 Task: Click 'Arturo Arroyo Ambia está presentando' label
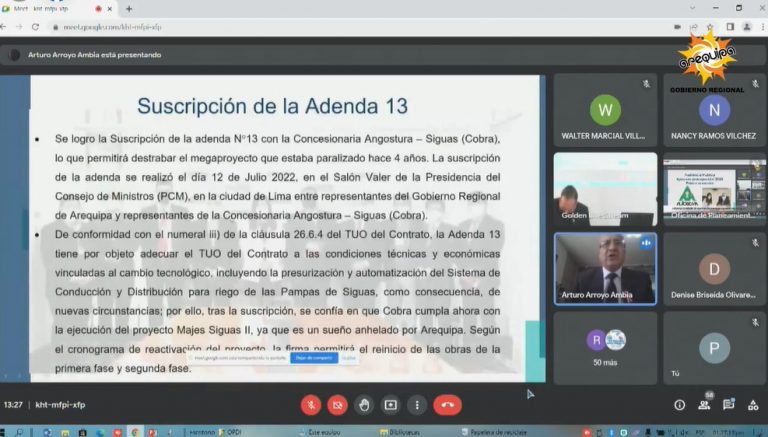(95, 55)
